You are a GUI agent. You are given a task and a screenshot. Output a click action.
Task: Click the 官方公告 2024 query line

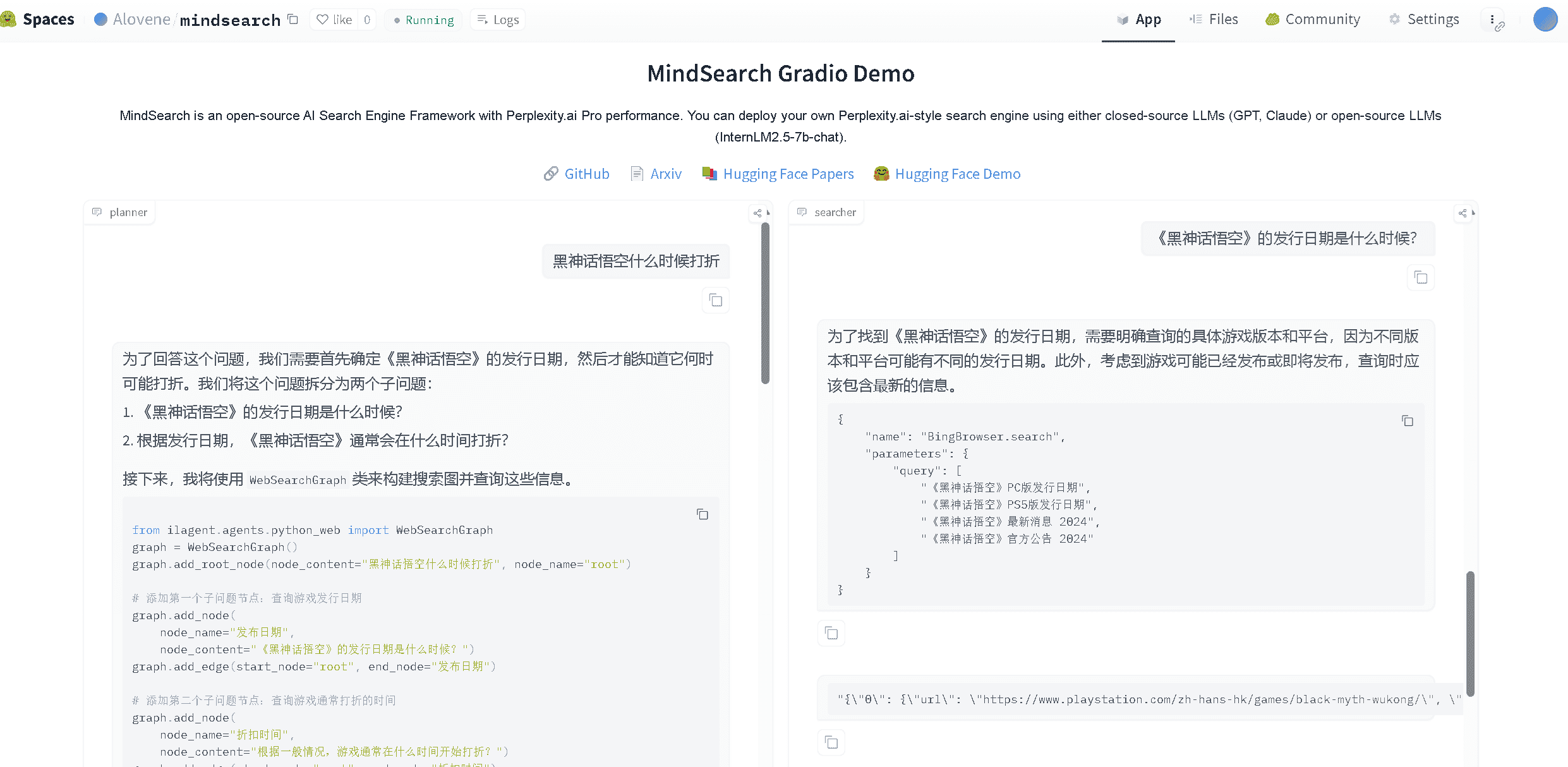pyautogui.click(x=1007, y=539)
